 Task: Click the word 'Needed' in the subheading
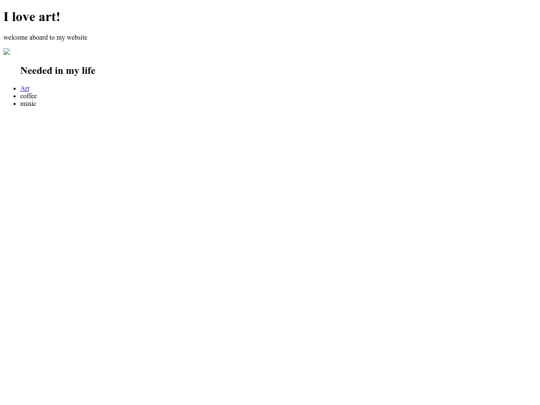coord(36,71)
